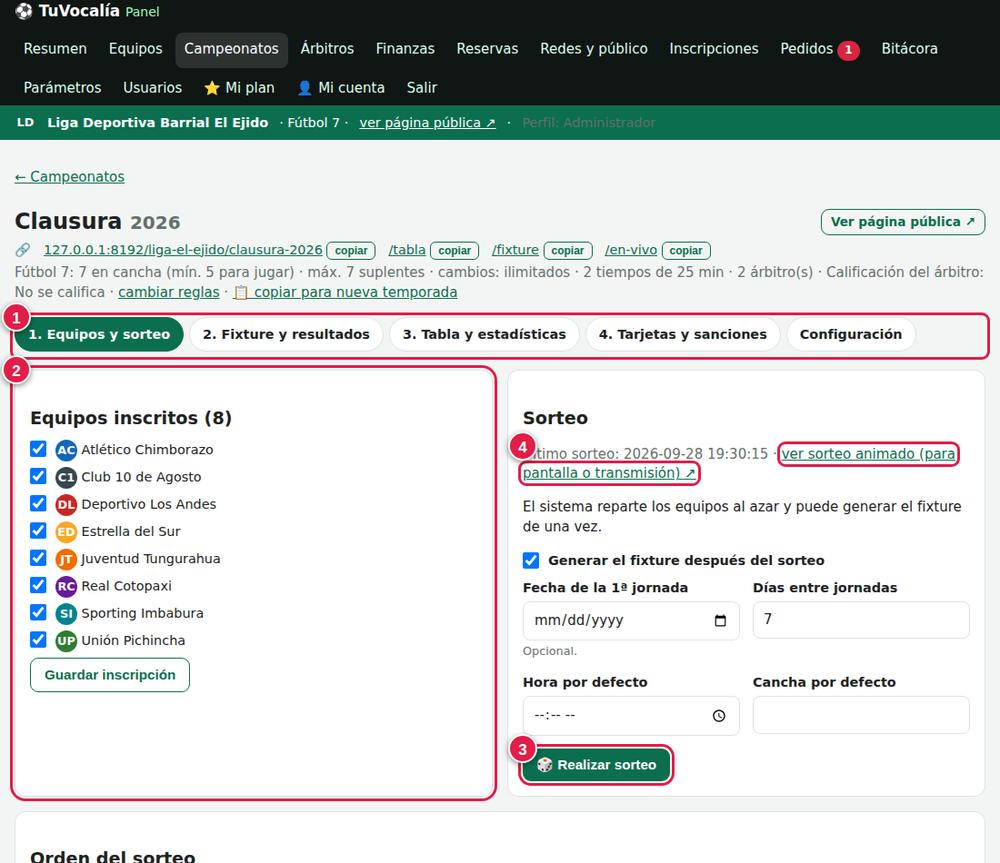Click 'Ver página pública' button near the title
The width and height of the screenshot is (1000, 863).
(902, 222)
